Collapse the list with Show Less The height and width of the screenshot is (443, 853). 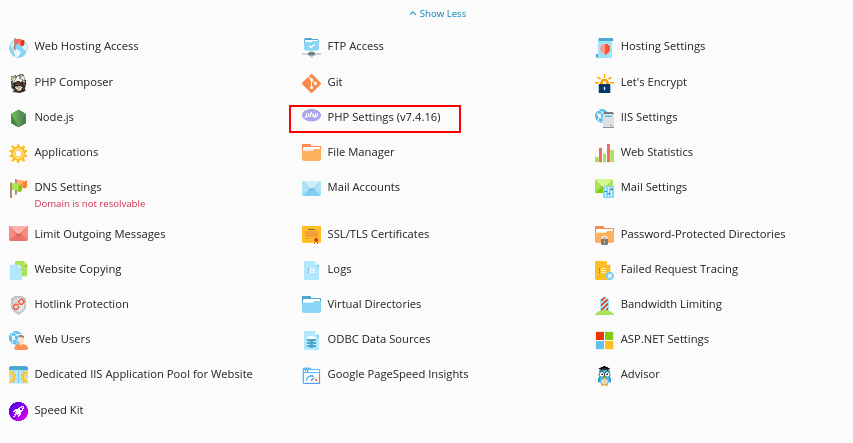(x=437, y=14)
